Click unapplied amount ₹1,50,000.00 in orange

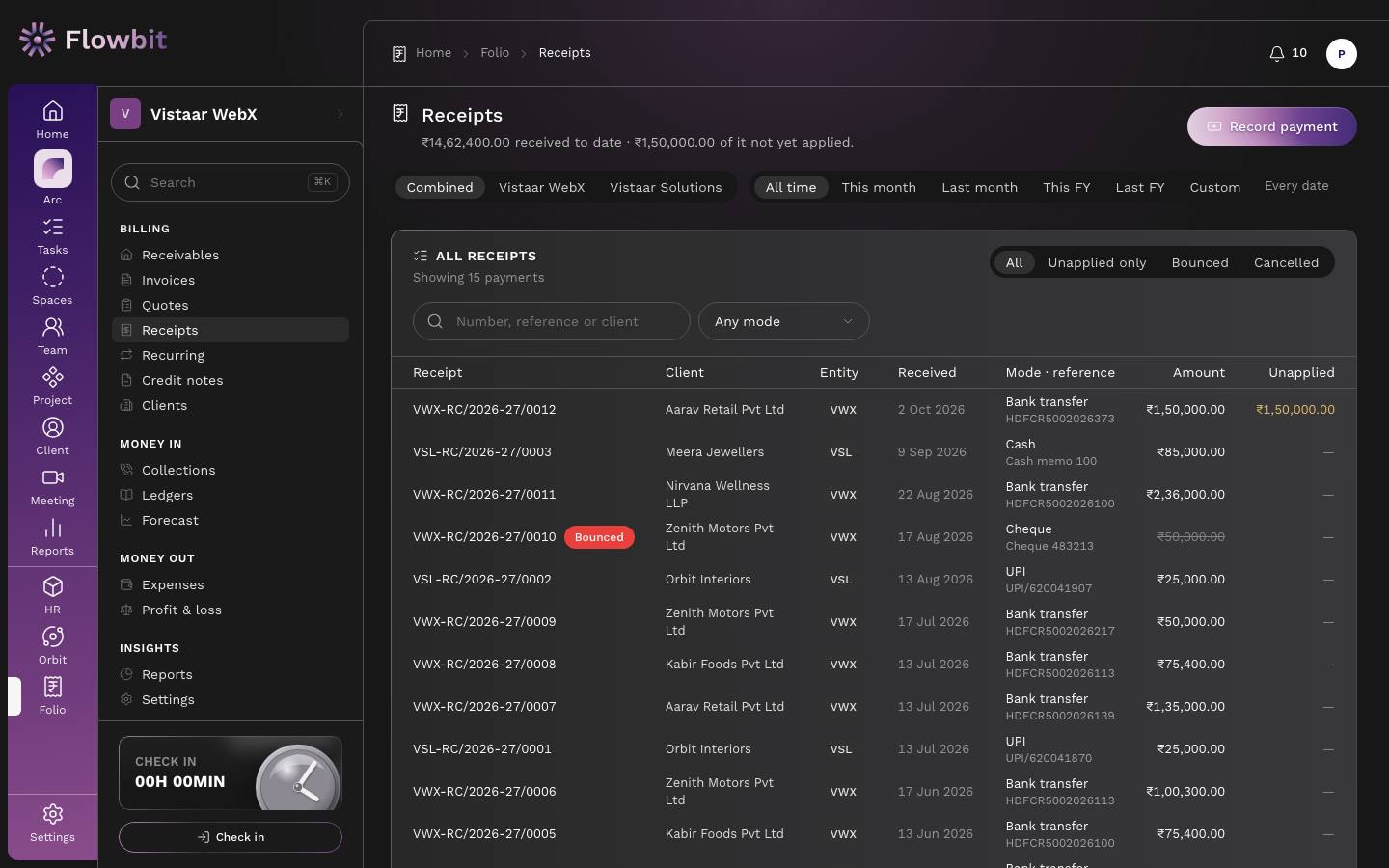(1295, 410)
